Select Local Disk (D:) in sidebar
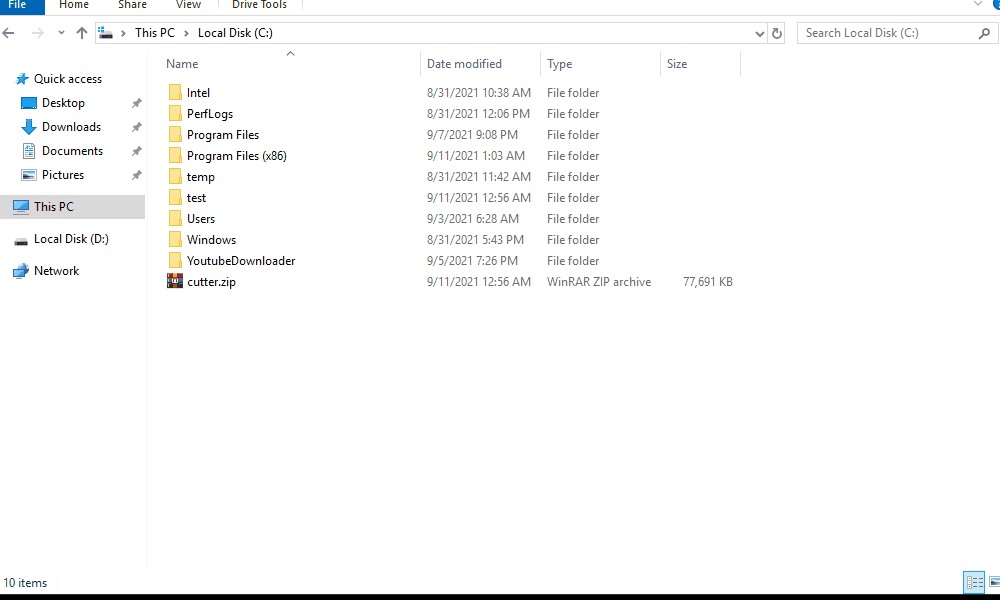Viewport: 1000px width, 600px height. 71,239
